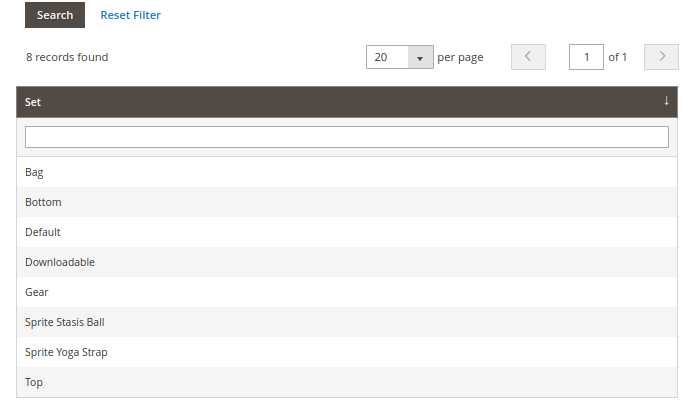Open the Sprite Stasis Ball row
Viewport: 689px width, 400px height.
[x=65, y=322]
